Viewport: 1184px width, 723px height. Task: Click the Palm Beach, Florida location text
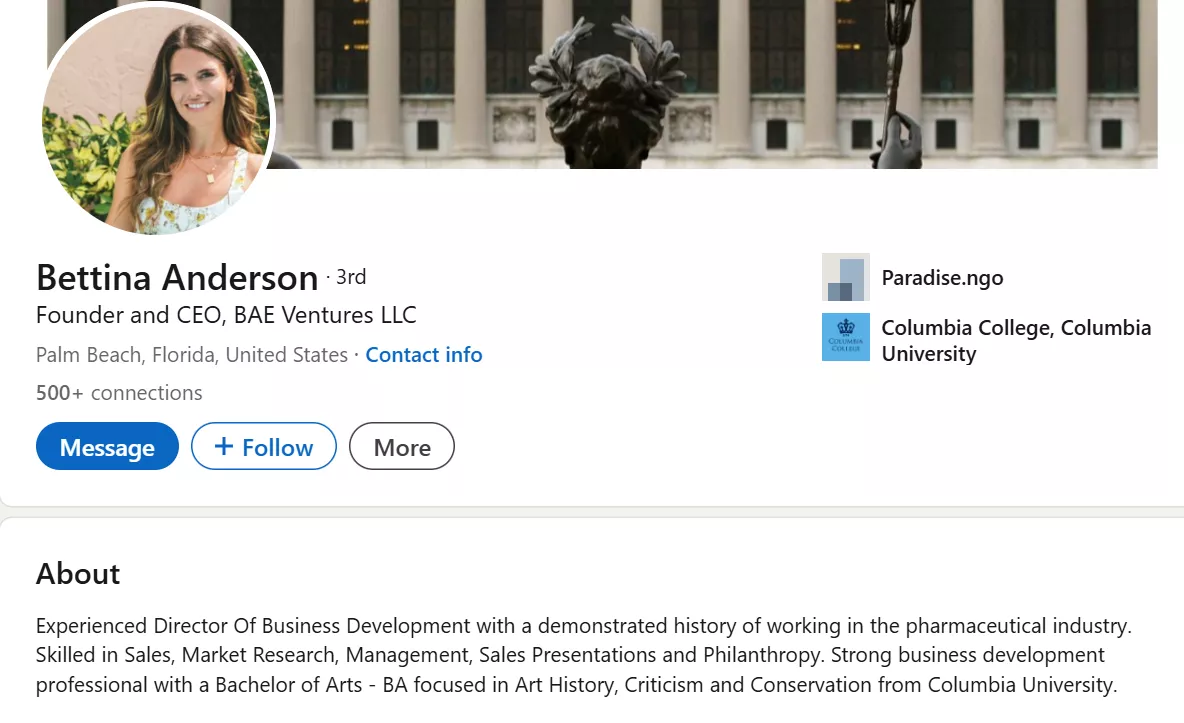point(191,355)
